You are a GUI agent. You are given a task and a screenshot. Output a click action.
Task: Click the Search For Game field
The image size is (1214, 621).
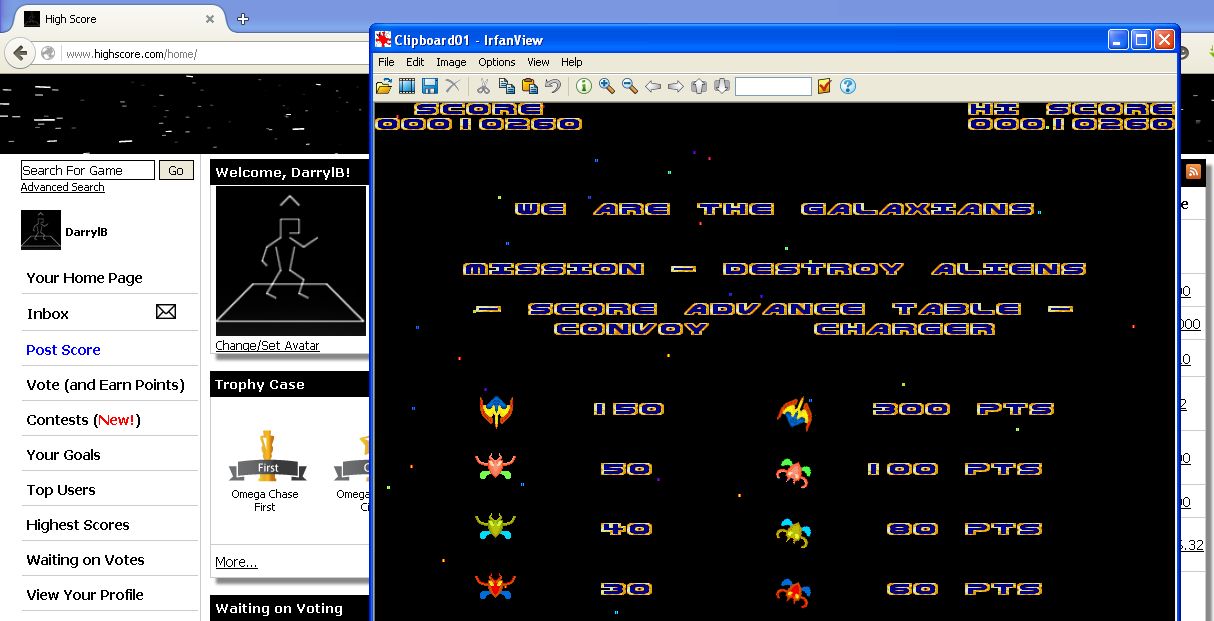coord(88,170)
